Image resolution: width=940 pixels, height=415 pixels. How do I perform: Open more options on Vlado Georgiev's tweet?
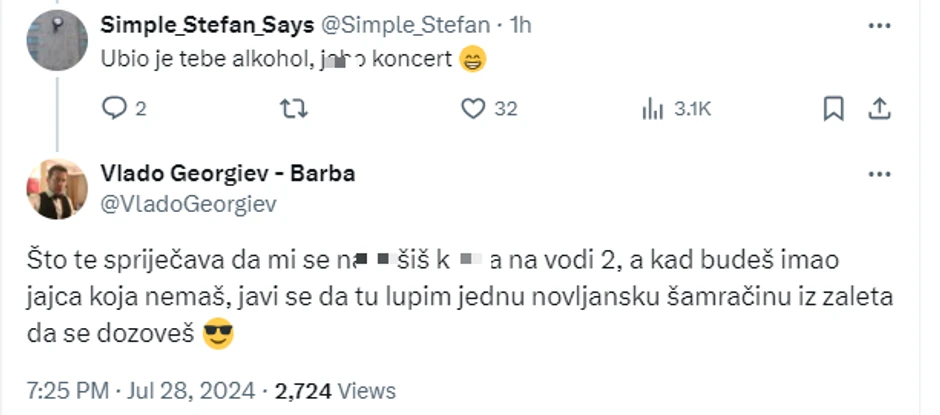[878, 174]
